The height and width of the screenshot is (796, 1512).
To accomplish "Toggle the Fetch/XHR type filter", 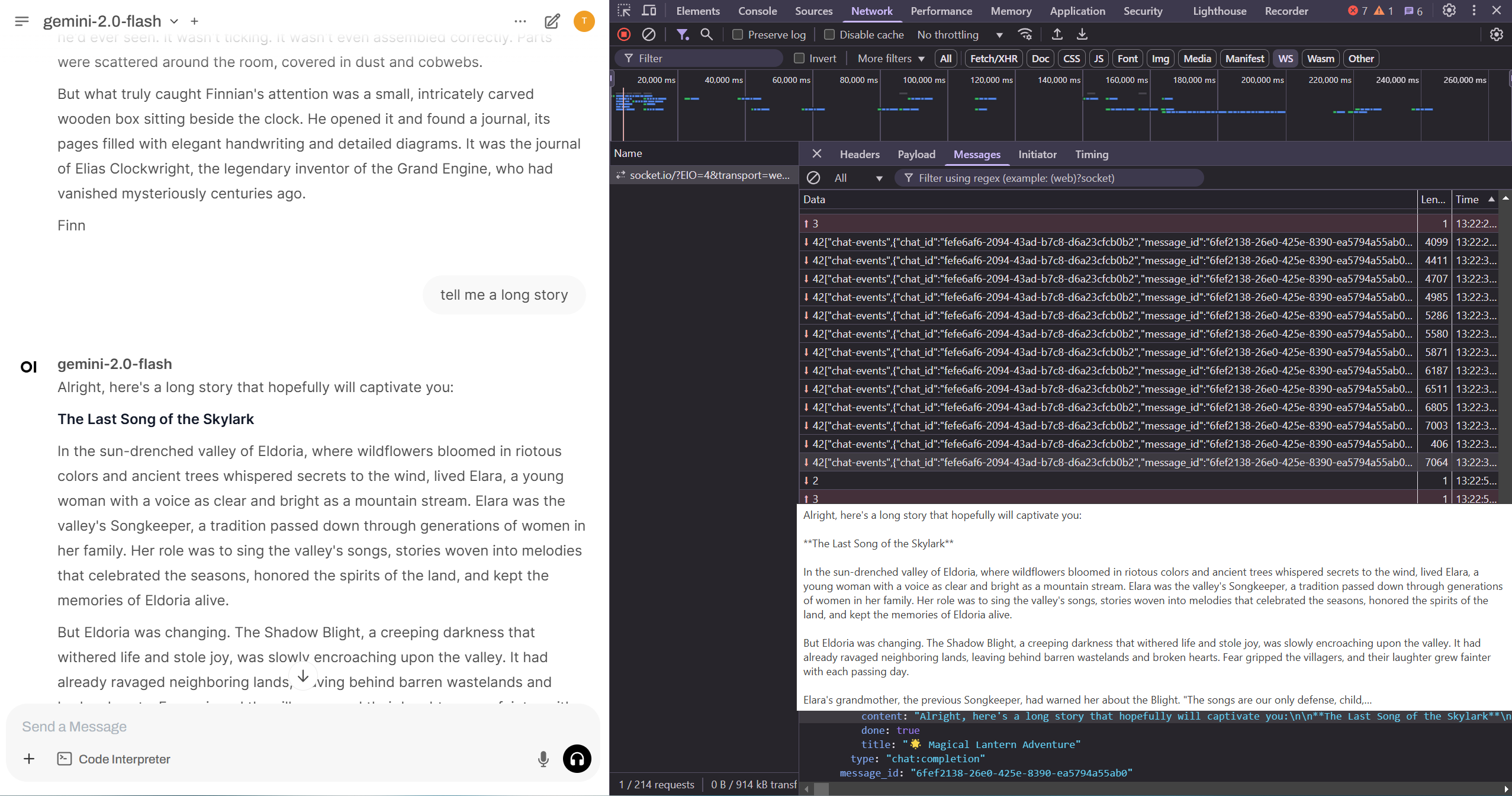I will coord(994,58).
